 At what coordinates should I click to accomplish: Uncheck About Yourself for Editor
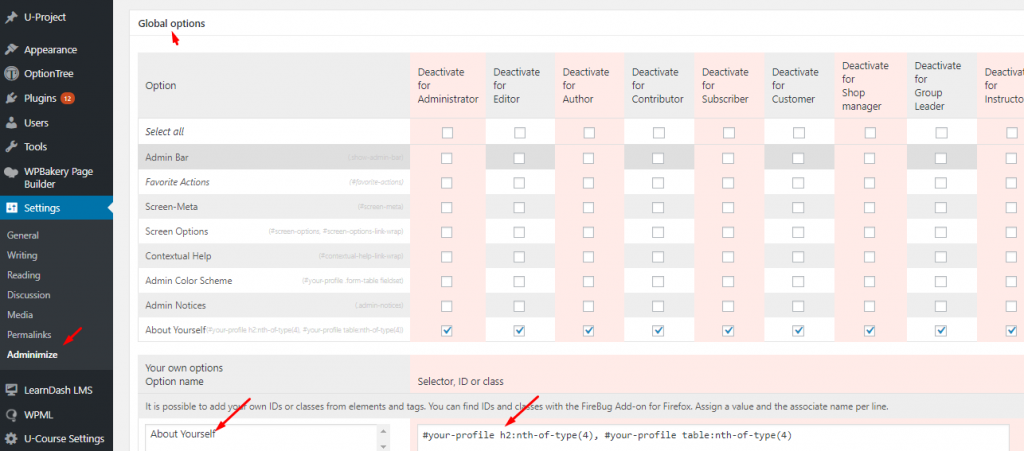click(519, 331)
